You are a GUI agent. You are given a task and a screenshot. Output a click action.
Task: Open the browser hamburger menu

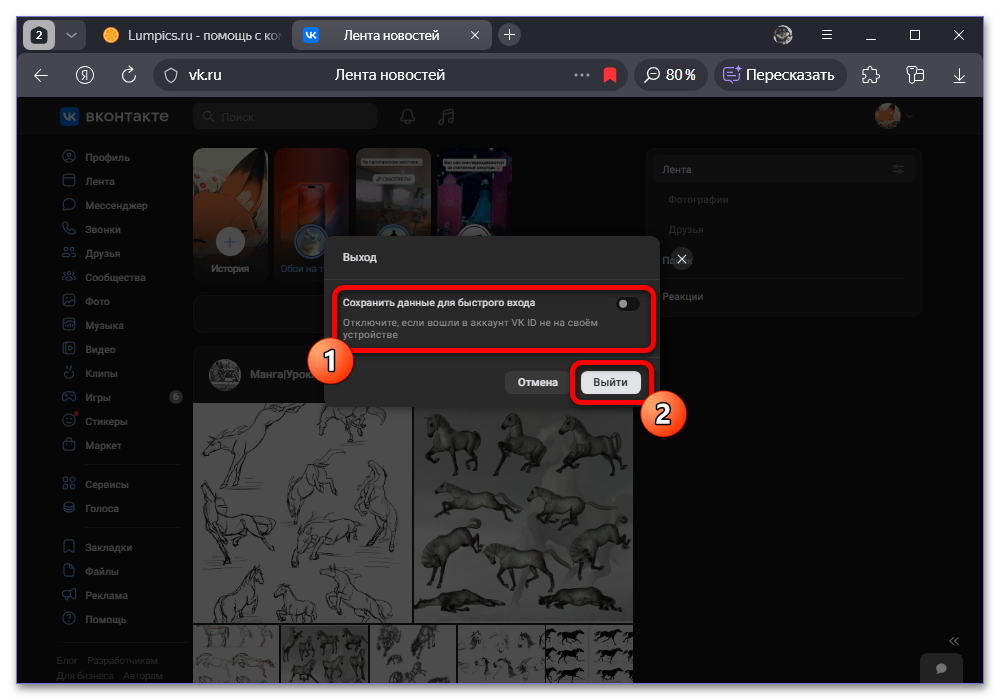pyautogui.click(x=827, y=35)
